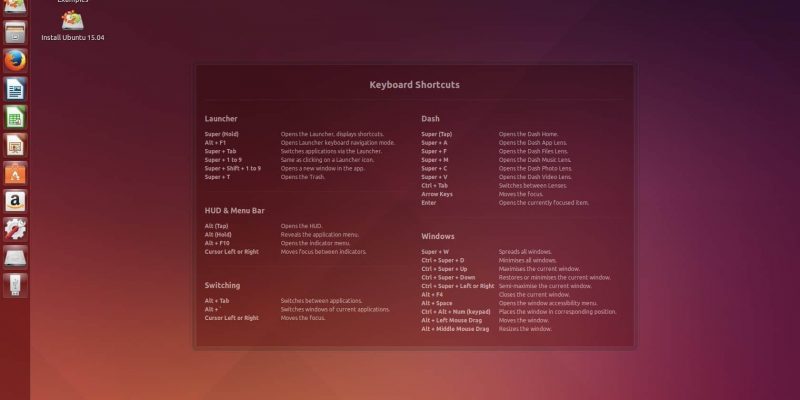Image resolution: width=800 pixels, height=400 pixels.
Task: Click the 'Alt (Hold)' shortcut label
Action: 218,235
